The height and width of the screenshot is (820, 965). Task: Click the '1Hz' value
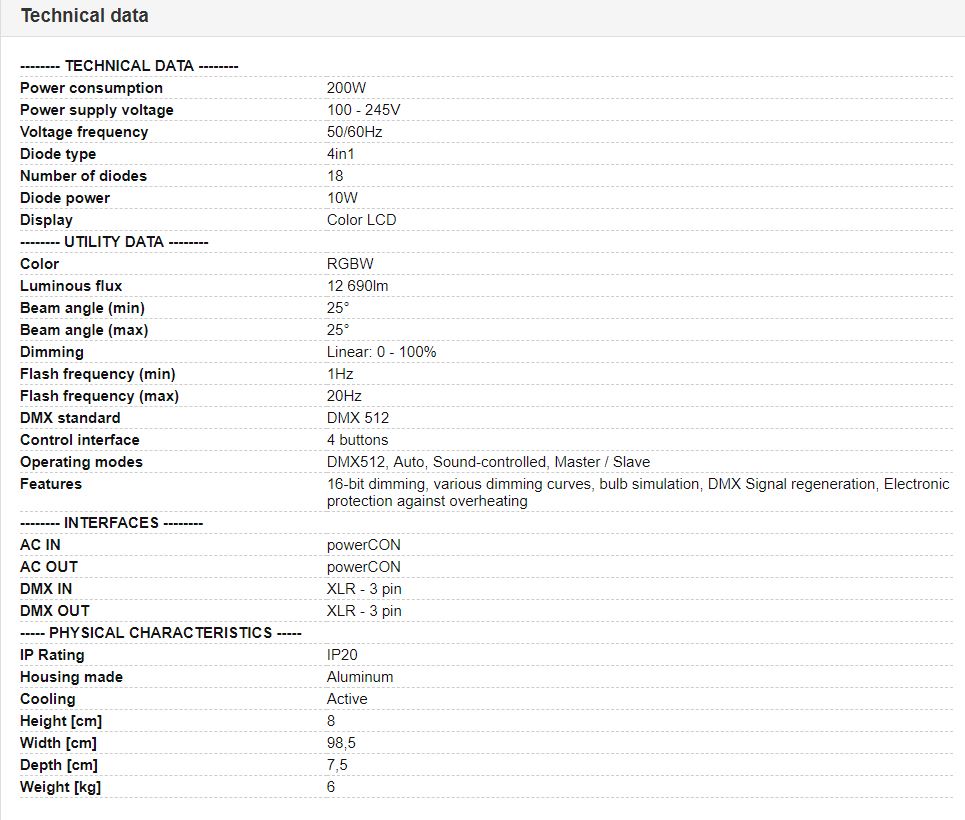pos(340,374)
